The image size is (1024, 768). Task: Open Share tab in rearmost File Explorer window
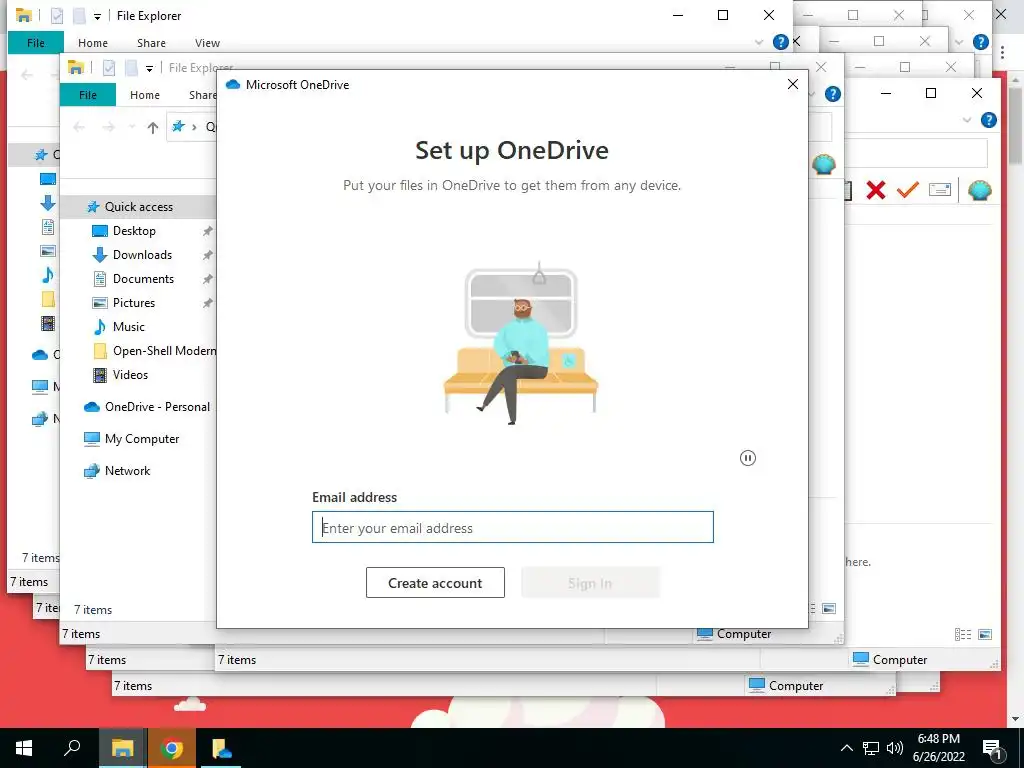(151, 43)
